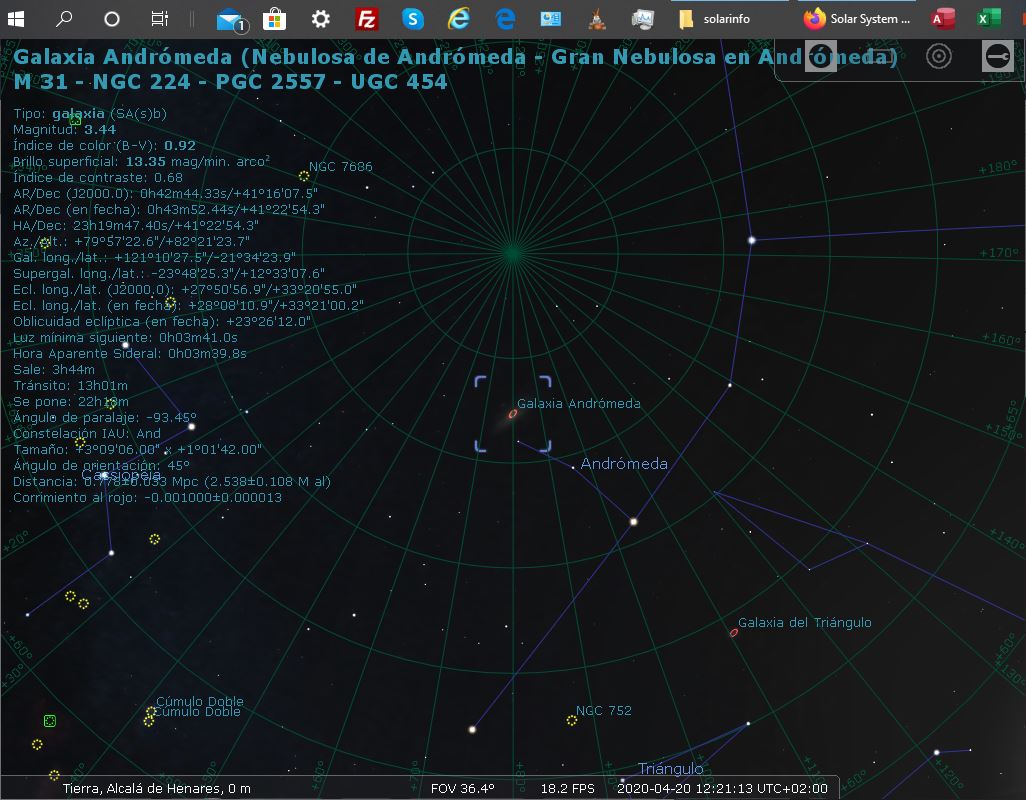This screenshot has width=1026, height=800.
Task: Select the NGC 7686 cluster marker
Action: (304, 175)
